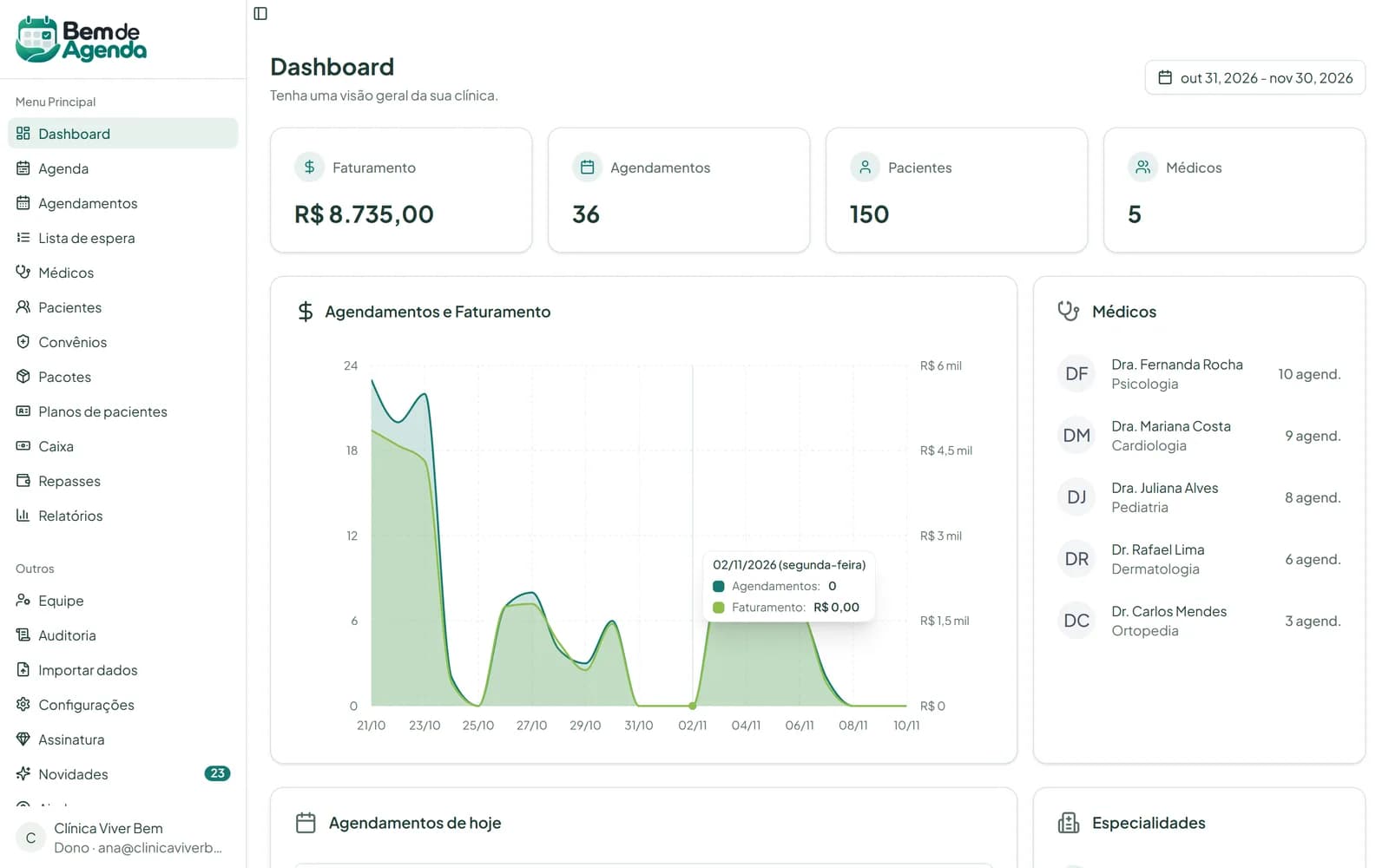Click the DJ avatar of Dra. Juliana Alves
Screen dimensions: 1389x868
click(1076, 497)
